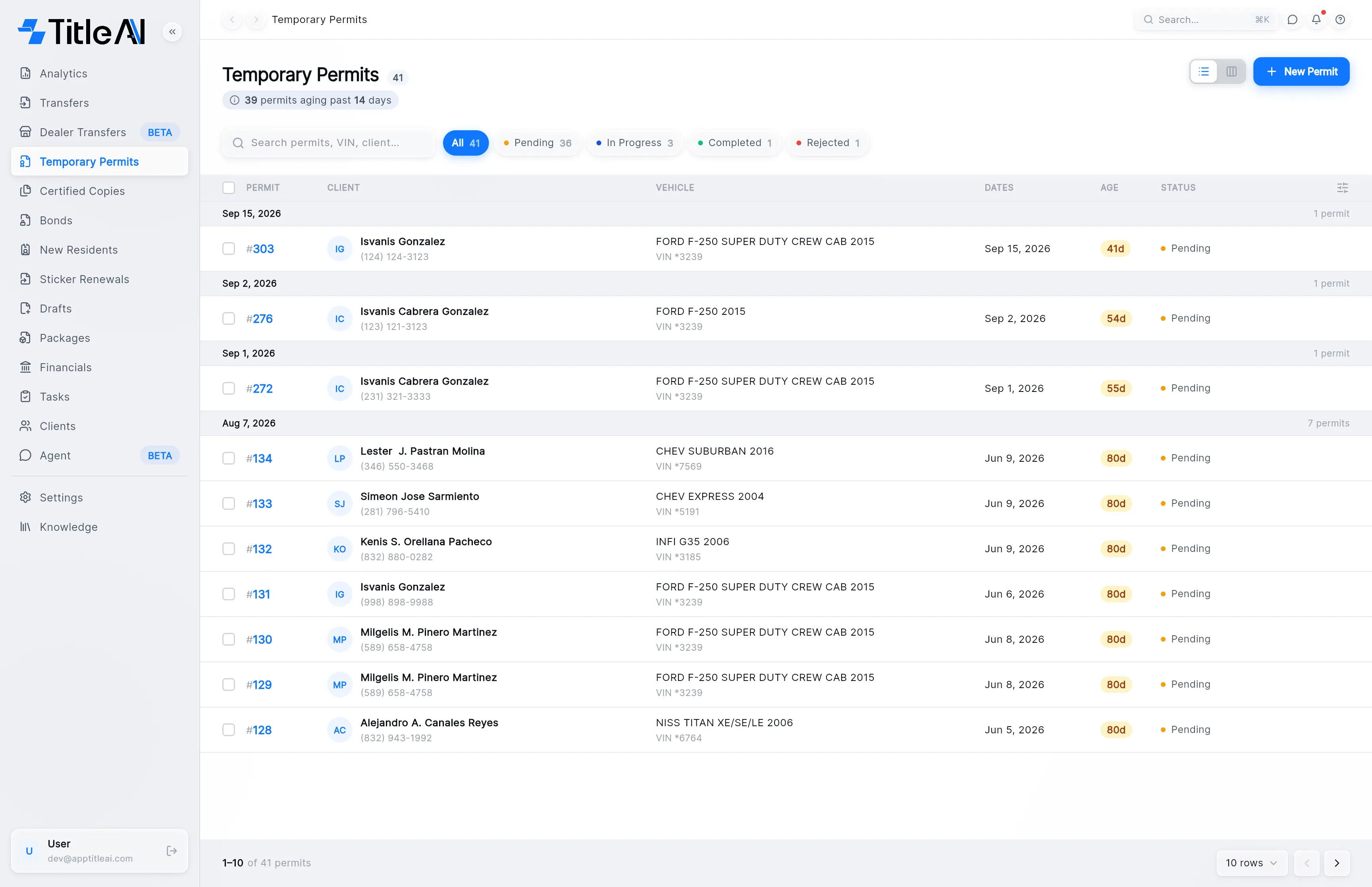Click the global Search box in top bar

pyautogui.click(x=1206, y=19)
